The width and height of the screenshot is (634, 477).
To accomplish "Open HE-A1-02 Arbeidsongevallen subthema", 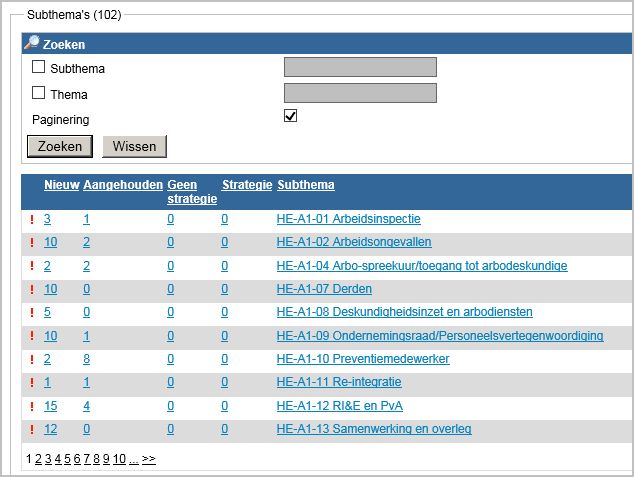I will coord(354,242).
